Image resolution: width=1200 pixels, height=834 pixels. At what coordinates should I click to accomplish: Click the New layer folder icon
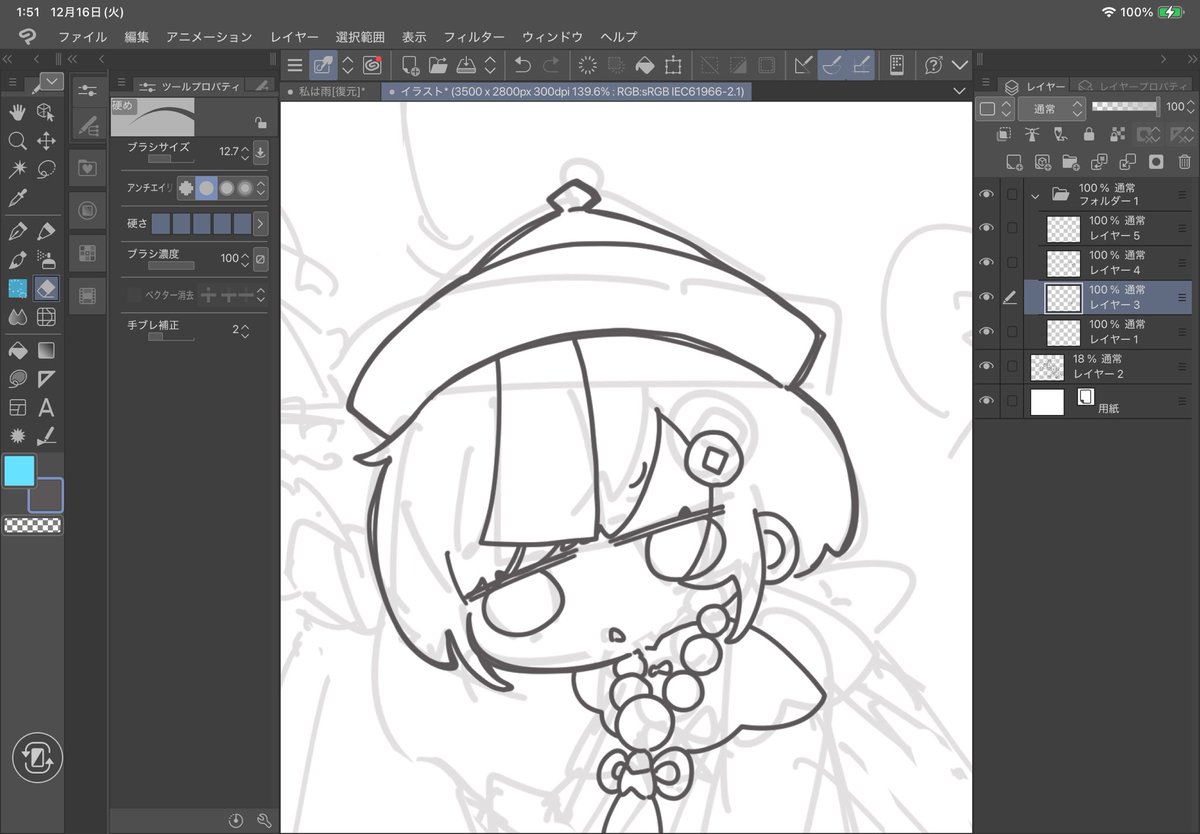pos(1071,161)
